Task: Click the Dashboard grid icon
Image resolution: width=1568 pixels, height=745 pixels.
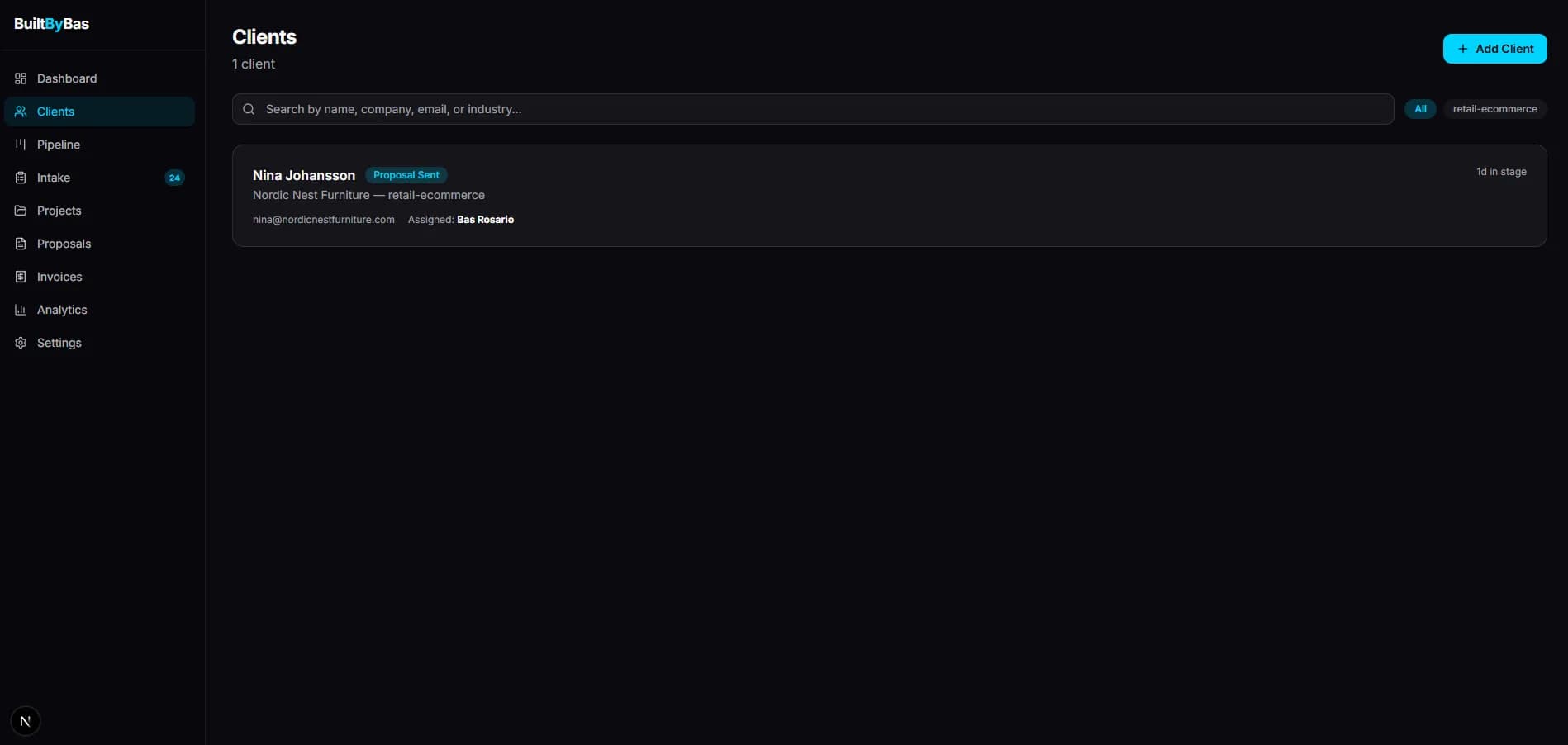Action: click(x=21, y=78)
